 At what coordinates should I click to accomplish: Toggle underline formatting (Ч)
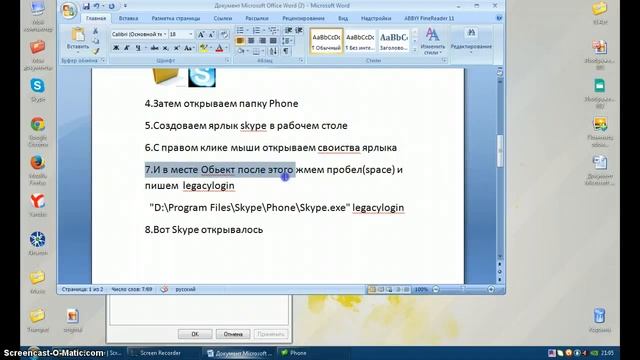[x=138, y=48]
